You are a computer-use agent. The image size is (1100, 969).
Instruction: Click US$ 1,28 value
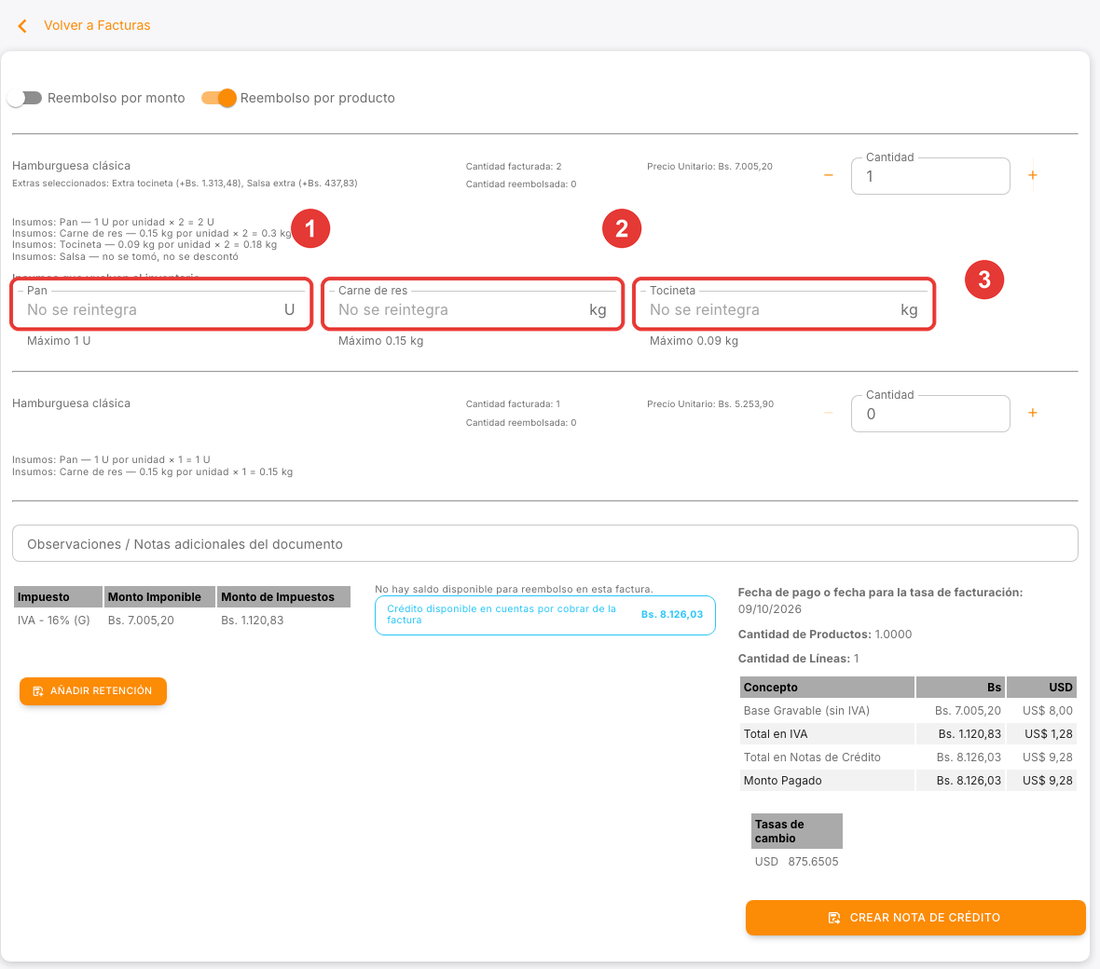1049,734
